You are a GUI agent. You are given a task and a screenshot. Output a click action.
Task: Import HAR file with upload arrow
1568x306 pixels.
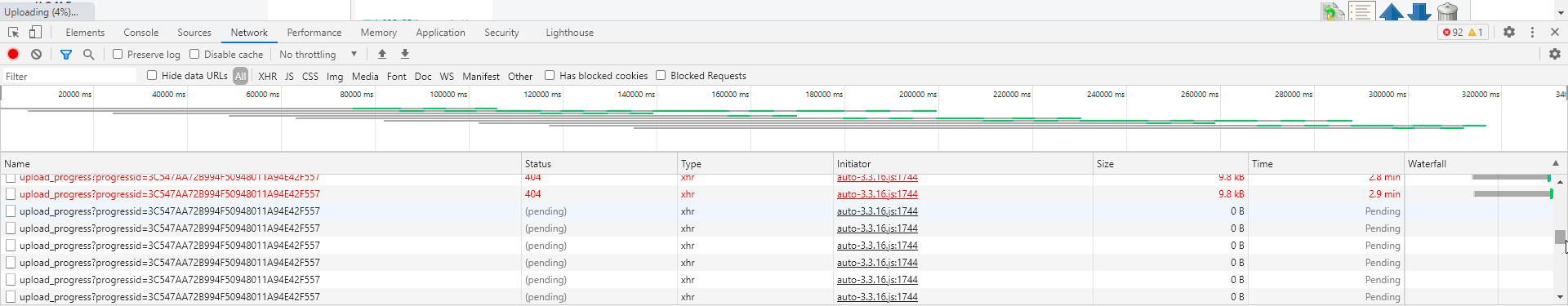point(382,54)
